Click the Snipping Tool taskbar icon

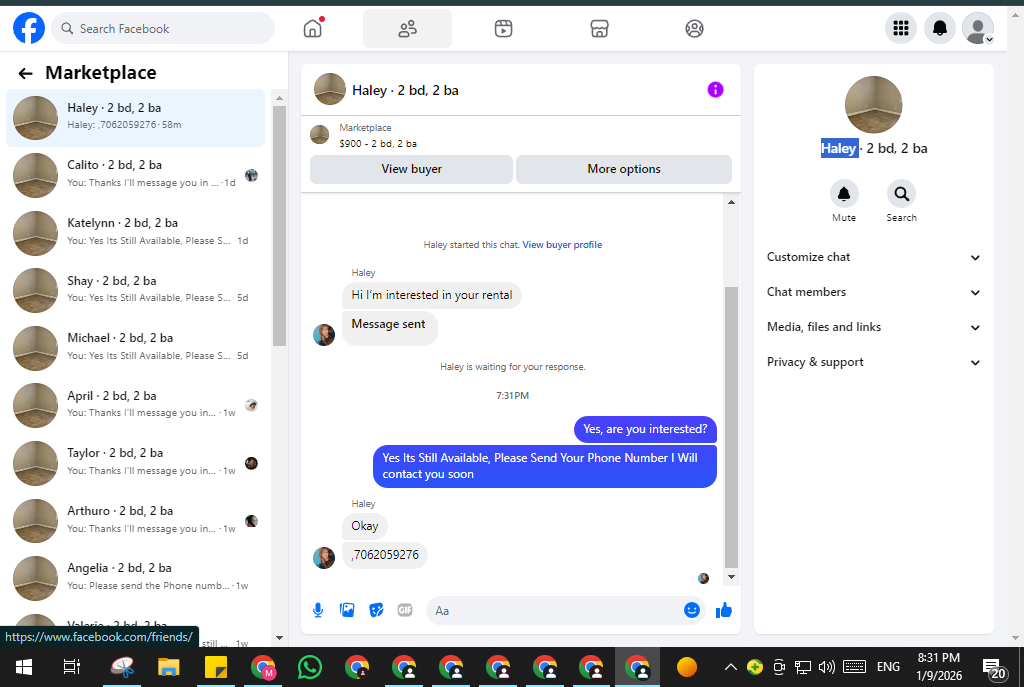pyautogui.click(x=122, y=667)
